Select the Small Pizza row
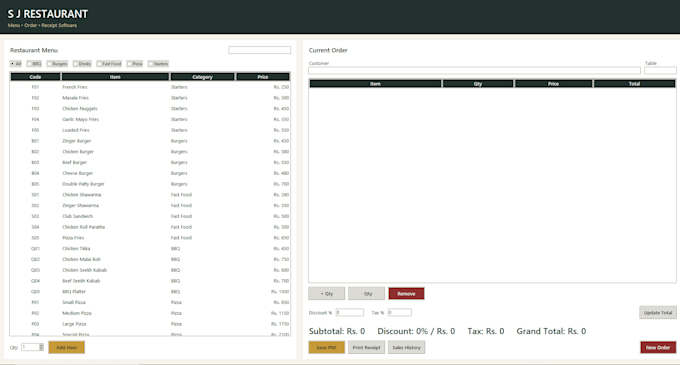680x365 pixels. pyautogui.click(x=150, y=302)
